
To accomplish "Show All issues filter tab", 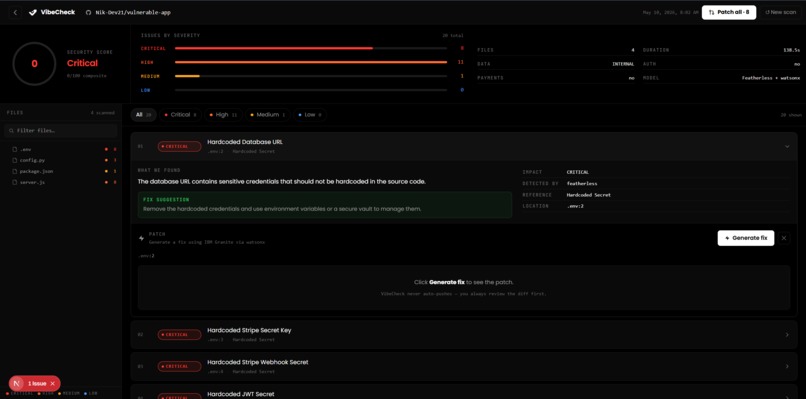I will pos(143,115).
